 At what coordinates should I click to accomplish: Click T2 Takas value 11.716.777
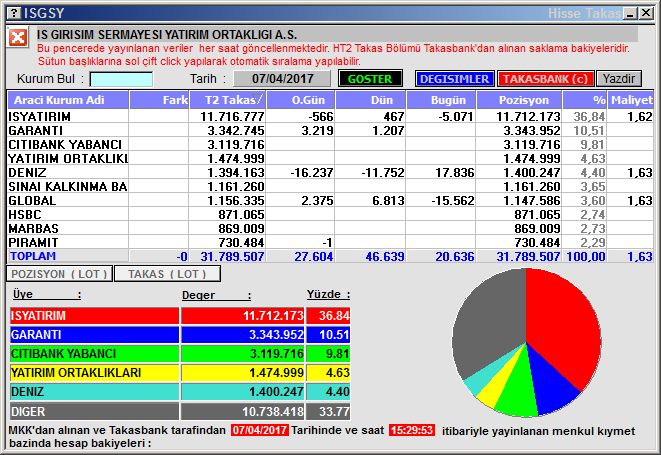tap(232, 116)
